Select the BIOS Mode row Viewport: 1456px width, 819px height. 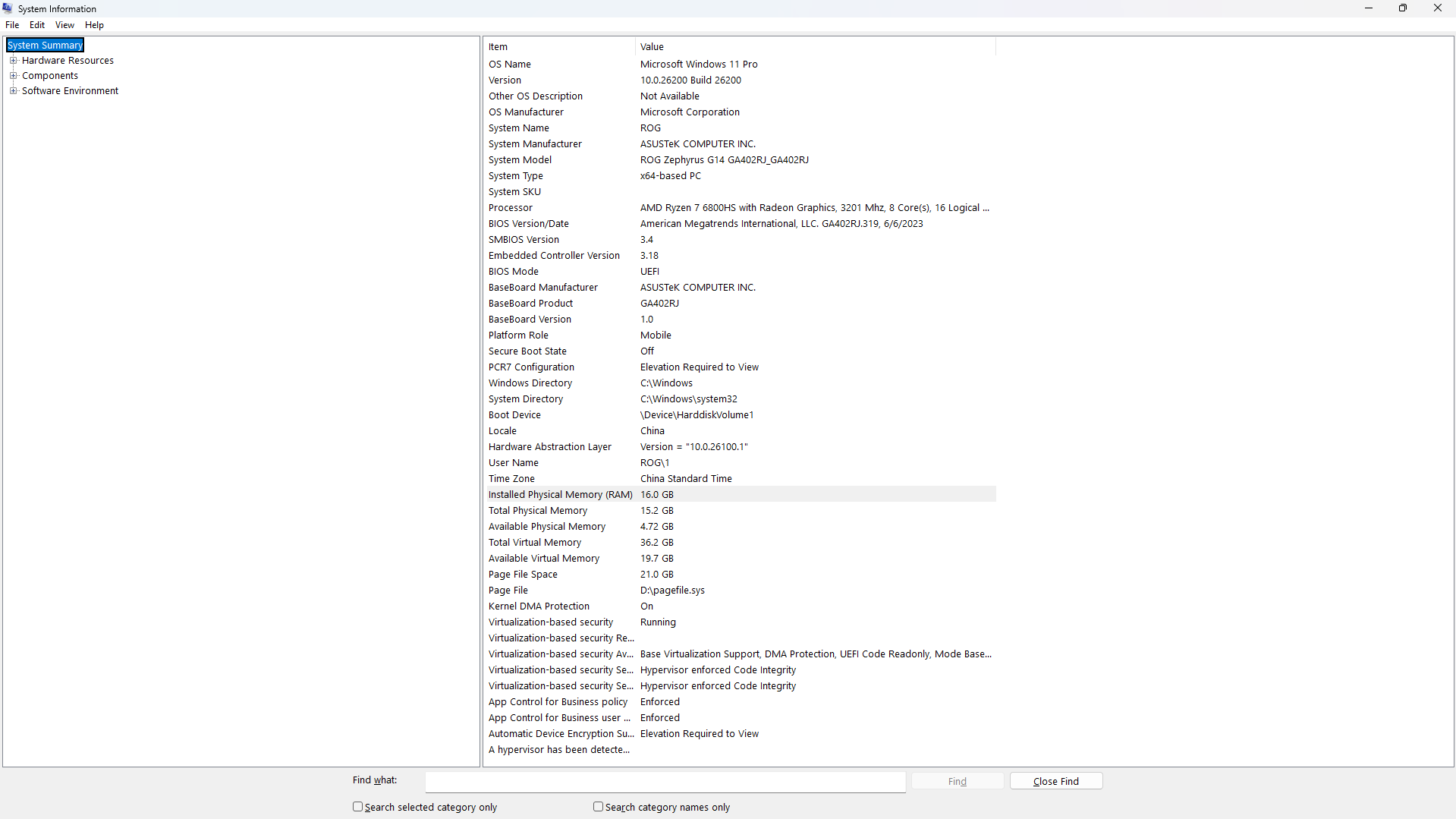[x=740, y=272]
